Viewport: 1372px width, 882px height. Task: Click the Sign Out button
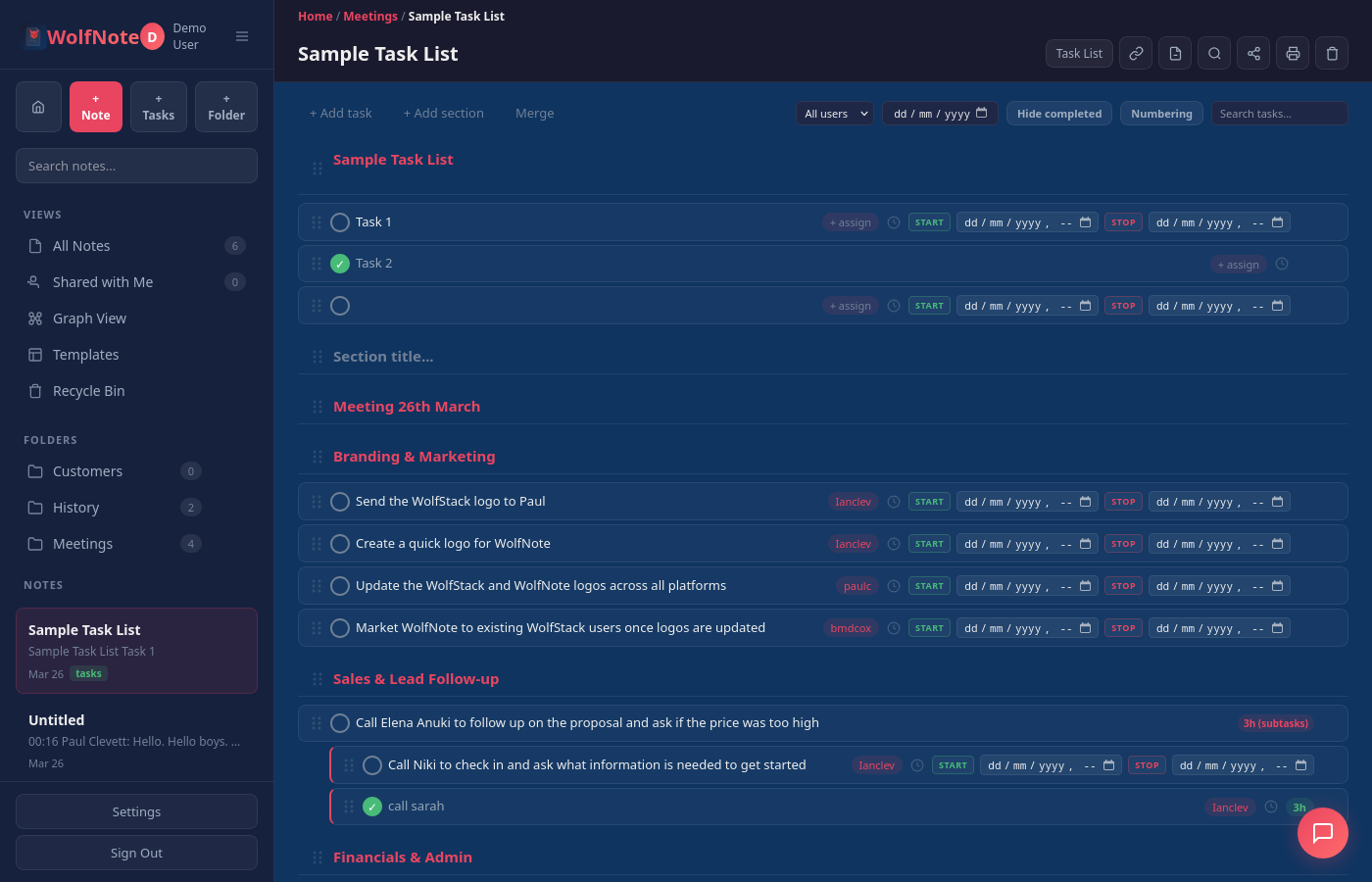(x=136, y=853)
